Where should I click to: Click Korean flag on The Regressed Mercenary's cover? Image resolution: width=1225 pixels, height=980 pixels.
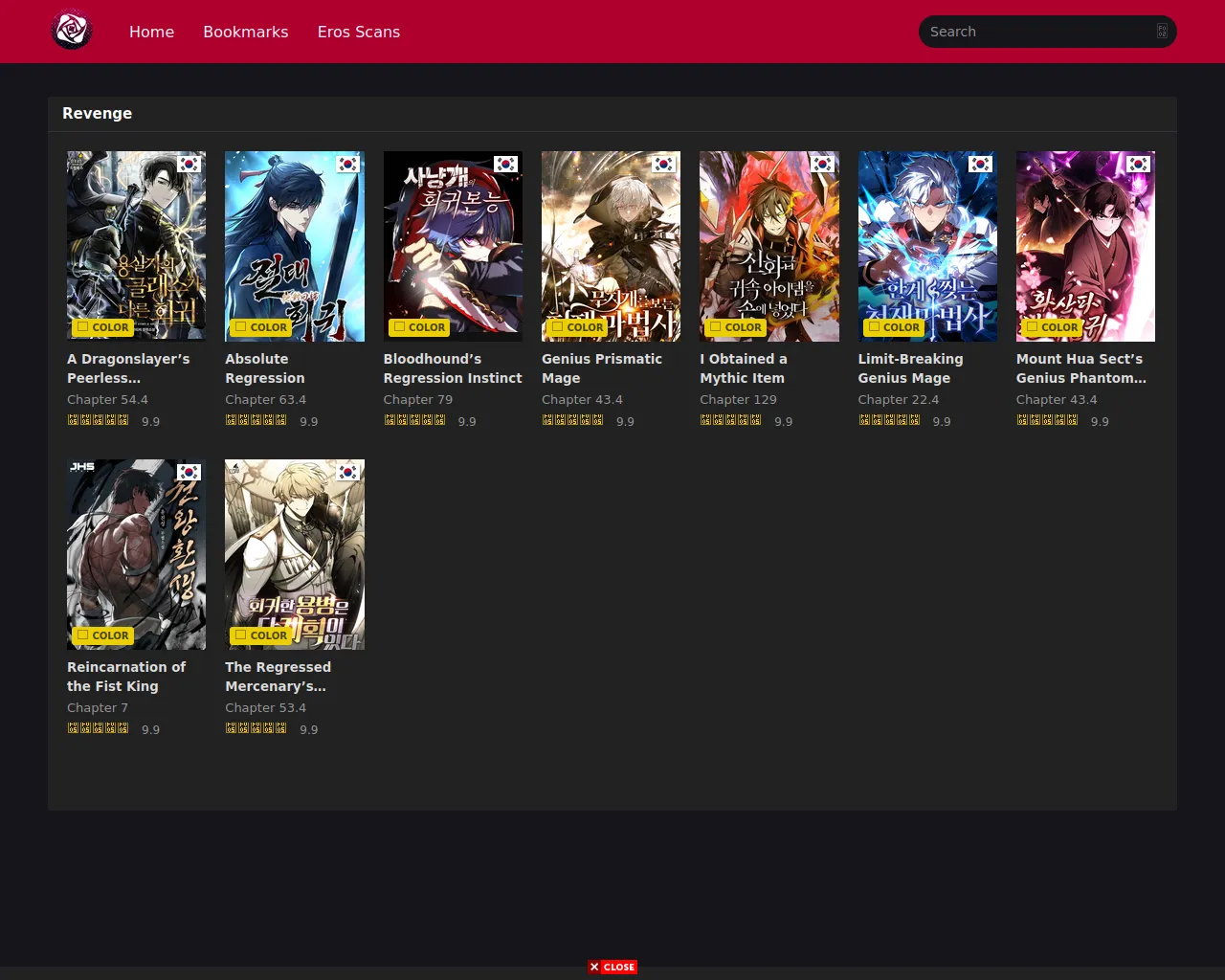(x=348, y=473)
